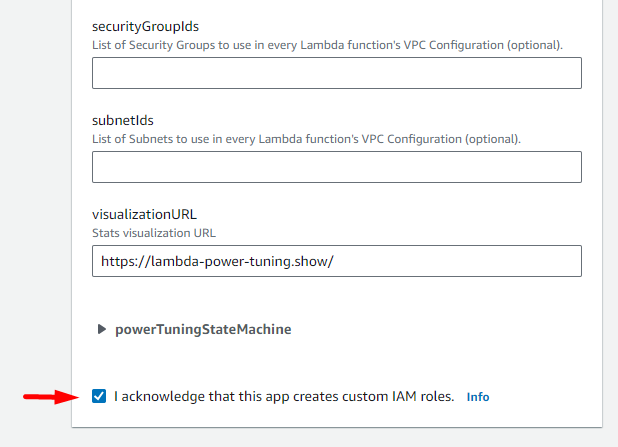This screenshot has height=447, width=618.
Task: Click the securityGroupIds field label
Action: pyautogui.click(x=145, y=26)
